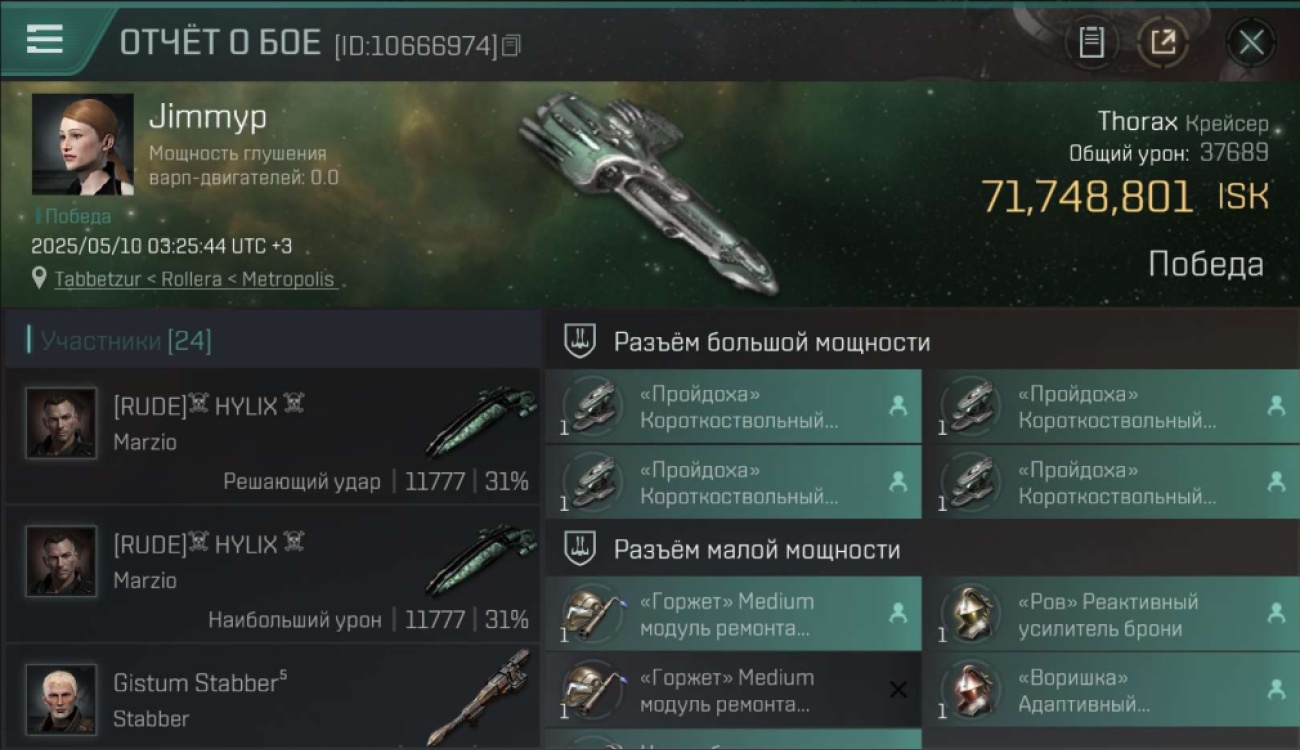Image resolution: width=1300 pixels, height=750 pixels.
Task: Open Gistum Stabber participant entry
Action: click(272, 698)
